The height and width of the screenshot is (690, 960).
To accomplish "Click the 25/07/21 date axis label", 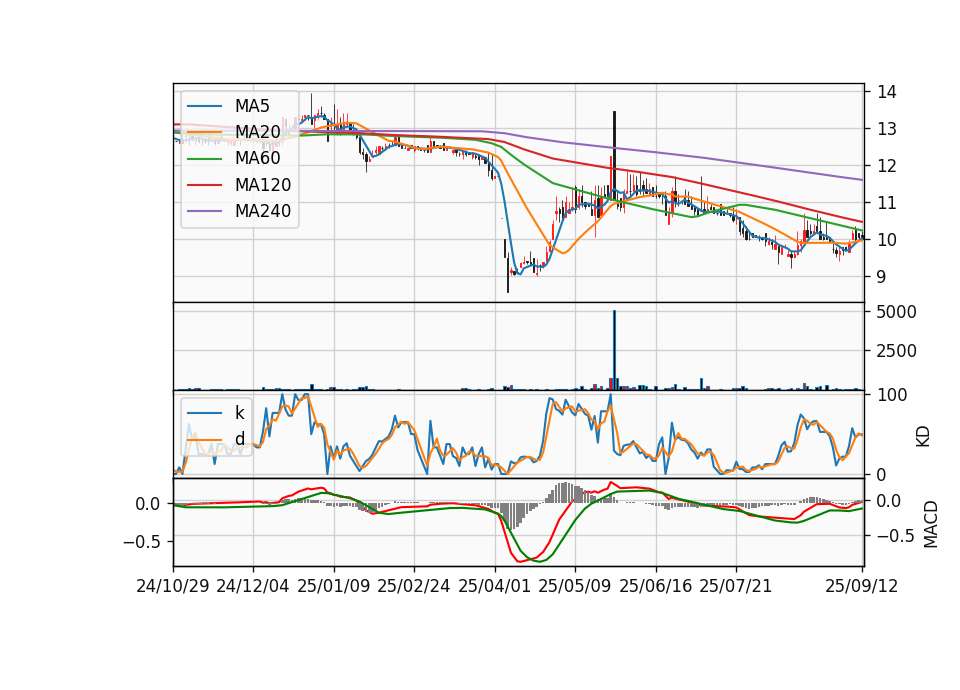I will (x=736, y=586).
